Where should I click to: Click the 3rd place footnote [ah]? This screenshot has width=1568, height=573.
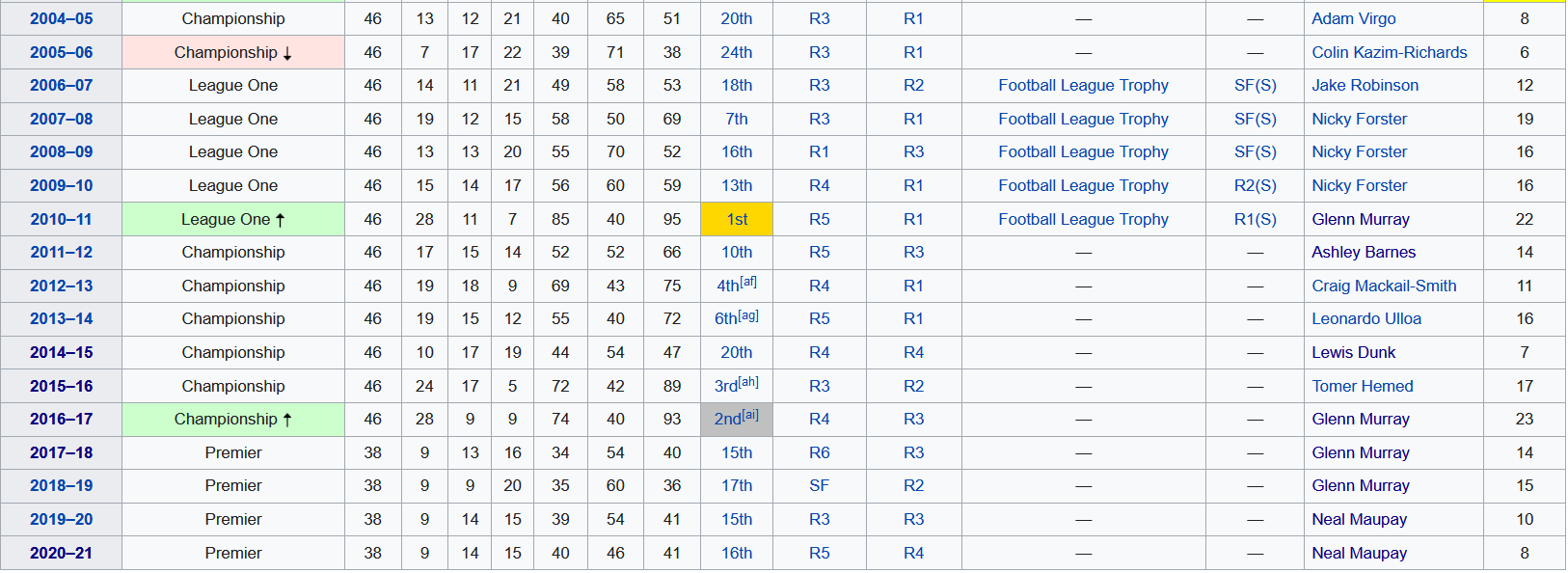tap(749, 382)
